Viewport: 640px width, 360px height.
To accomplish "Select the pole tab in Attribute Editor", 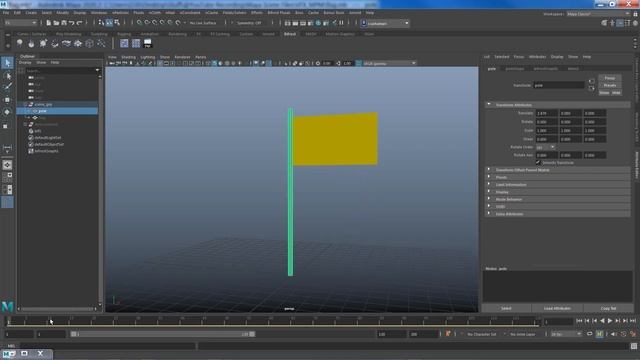I will [x=492, y=69].
